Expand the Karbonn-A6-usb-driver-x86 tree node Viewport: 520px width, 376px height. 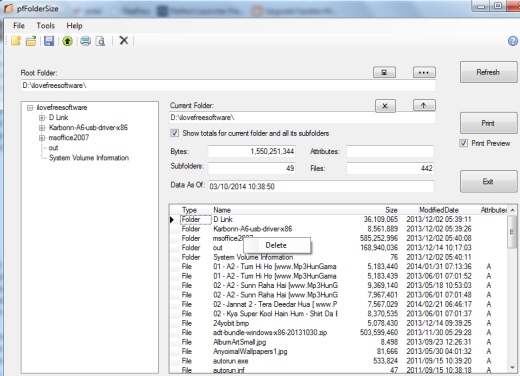click(x=42, y=128)
